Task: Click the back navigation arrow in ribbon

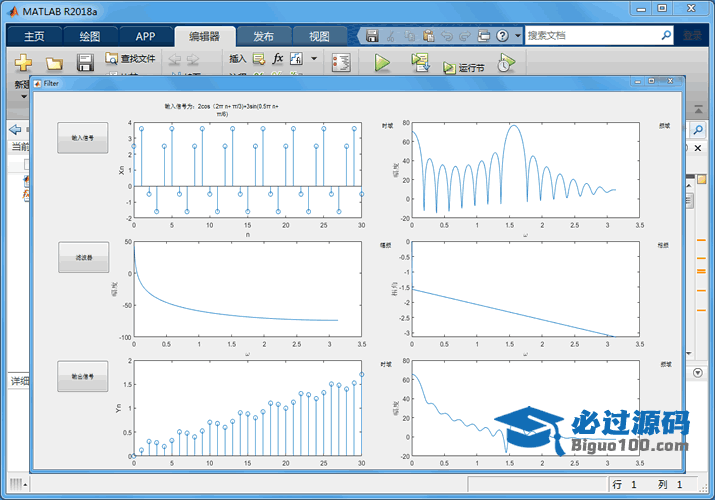Action: point(175,59)
